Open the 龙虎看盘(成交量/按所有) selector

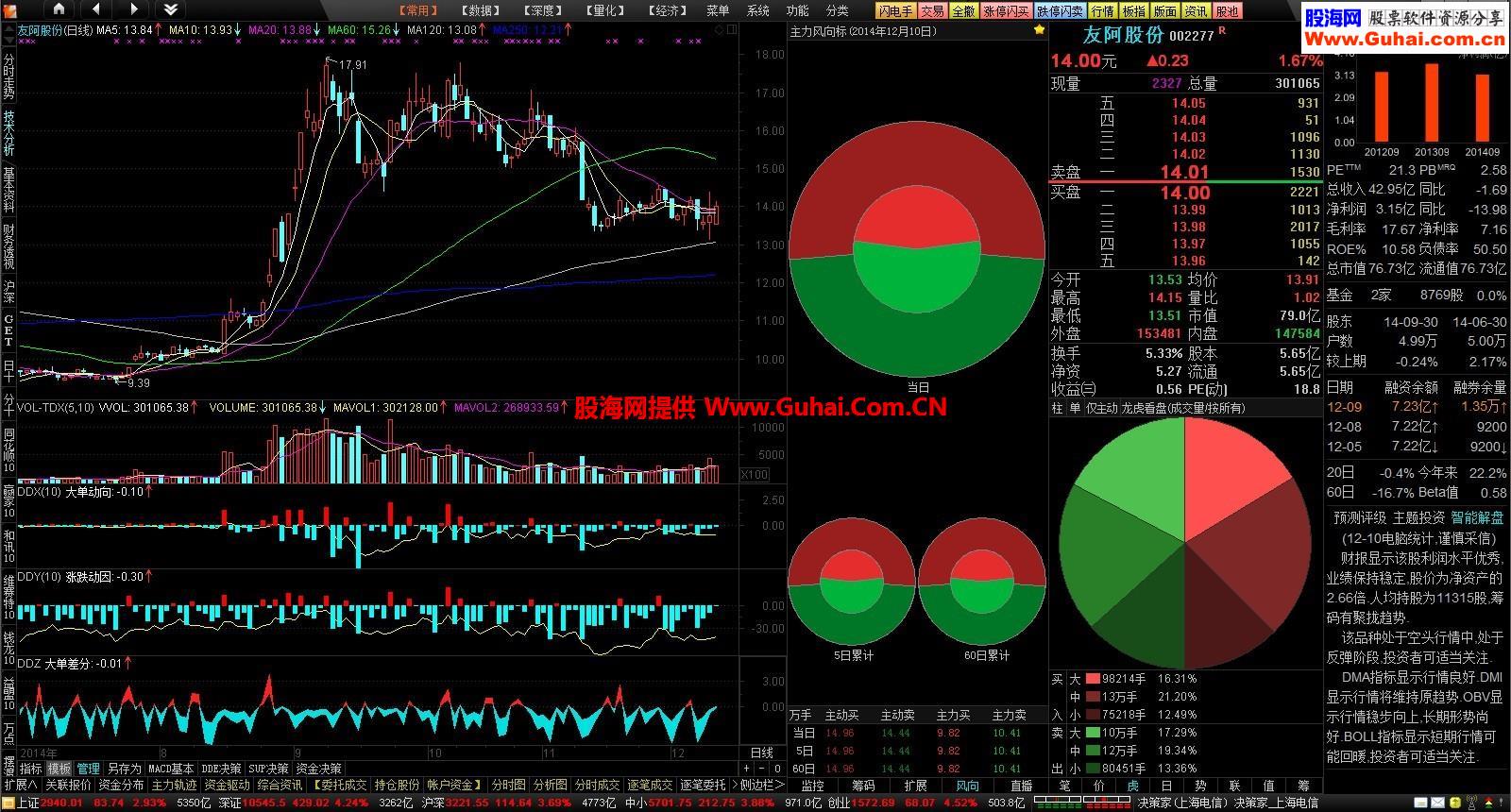[x=1183, y=408]
